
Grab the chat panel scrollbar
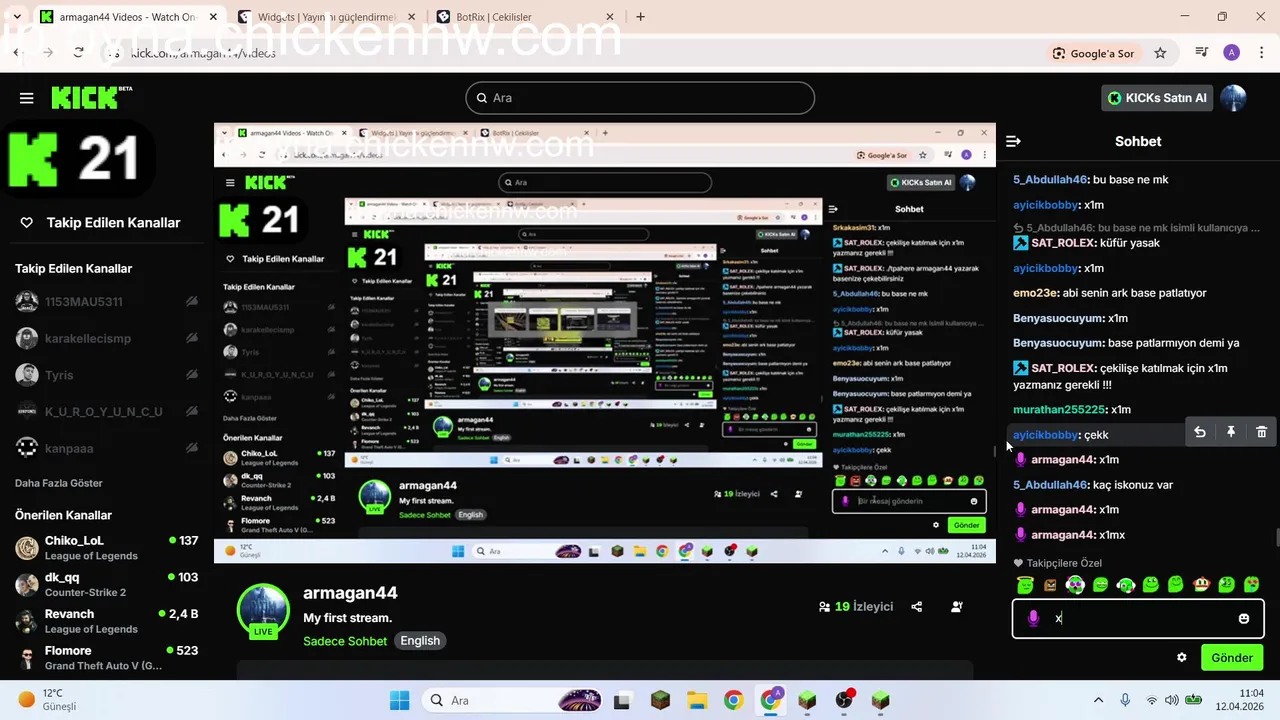[x=1276, y=535]
